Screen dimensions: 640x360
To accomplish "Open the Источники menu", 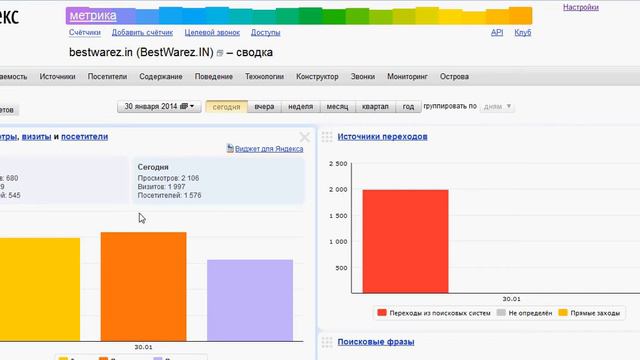I will coord(57,76).
